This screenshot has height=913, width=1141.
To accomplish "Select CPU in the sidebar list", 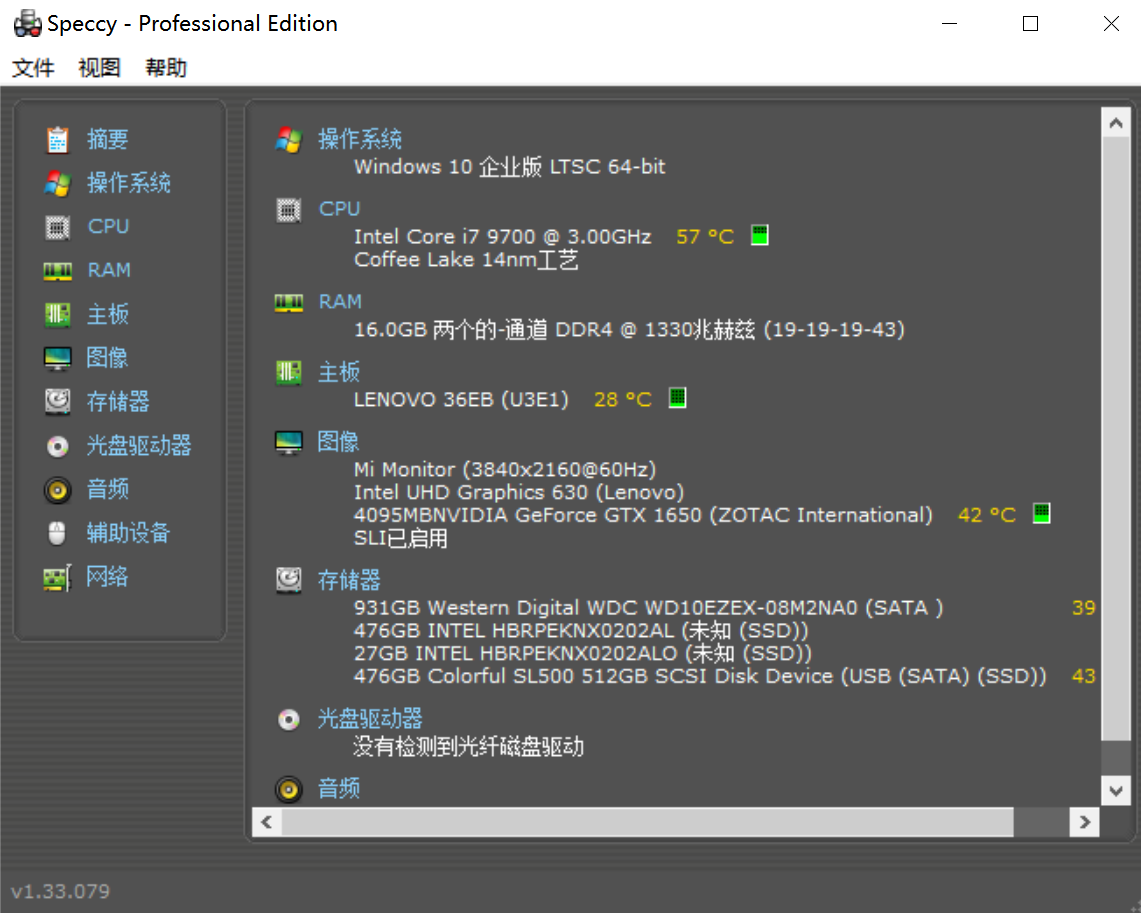I will pyautogui.click(x=108, y=226).
